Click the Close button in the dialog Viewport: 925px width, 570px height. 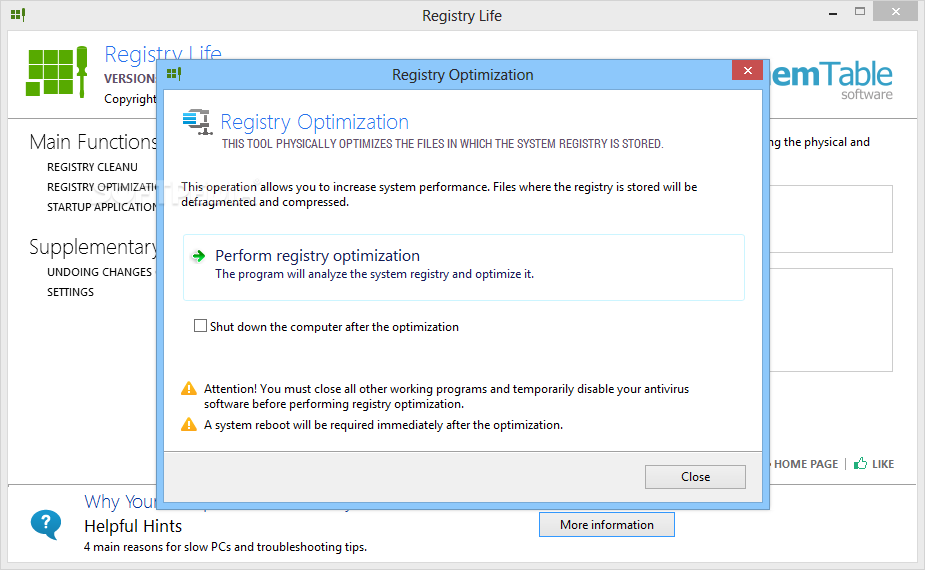click(x=695, y=477)
